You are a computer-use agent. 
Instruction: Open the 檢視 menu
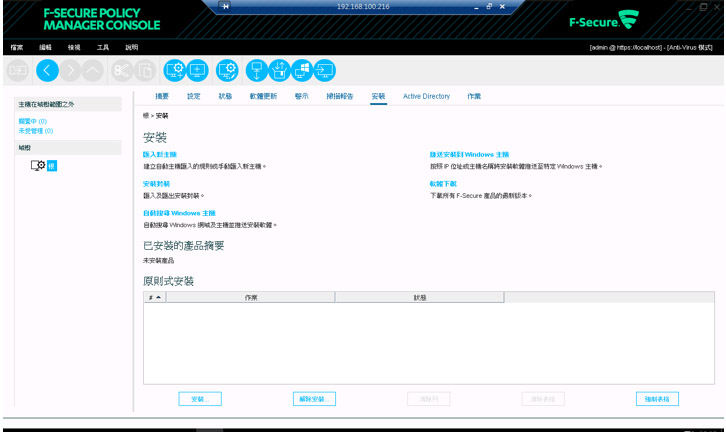(x=74, y=47)
